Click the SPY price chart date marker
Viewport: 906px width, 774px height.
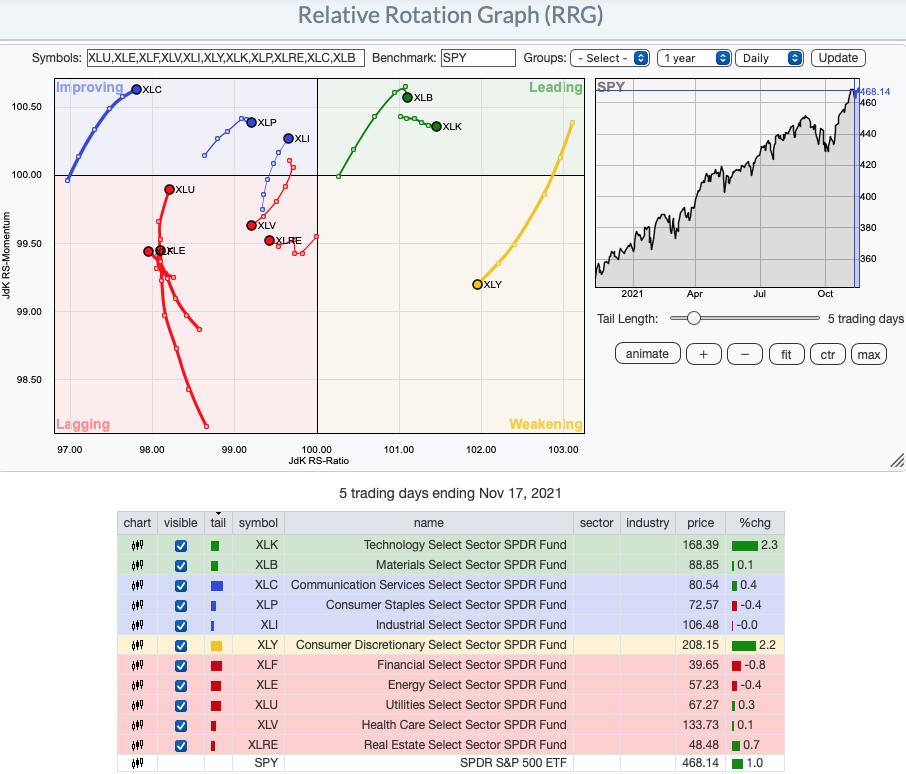click(857, 183)
